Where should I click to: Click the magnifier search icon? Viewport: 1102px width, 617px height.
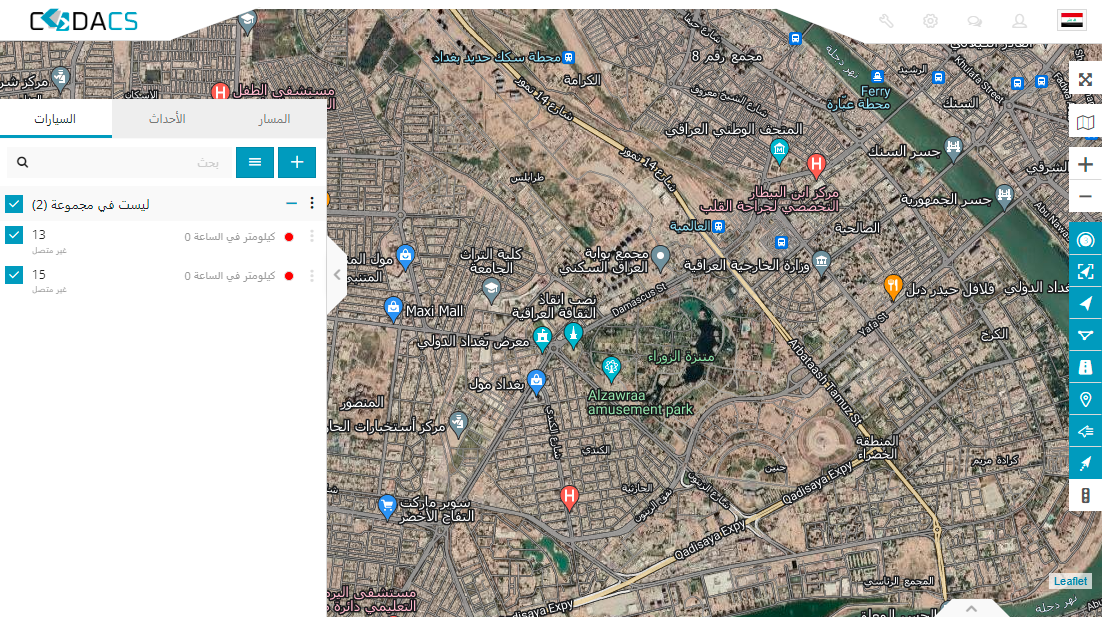22,162
